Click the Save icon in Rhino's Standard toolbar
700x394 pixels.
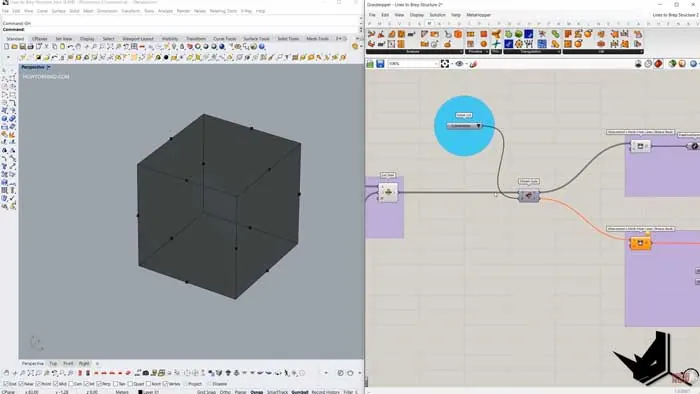[x=22, y=46]
